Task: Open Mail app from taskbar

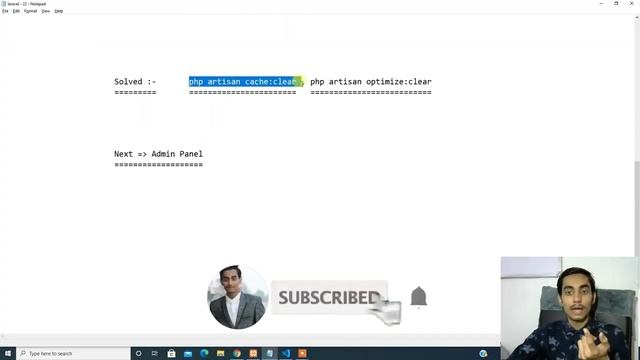Action: tap(188, 353)
